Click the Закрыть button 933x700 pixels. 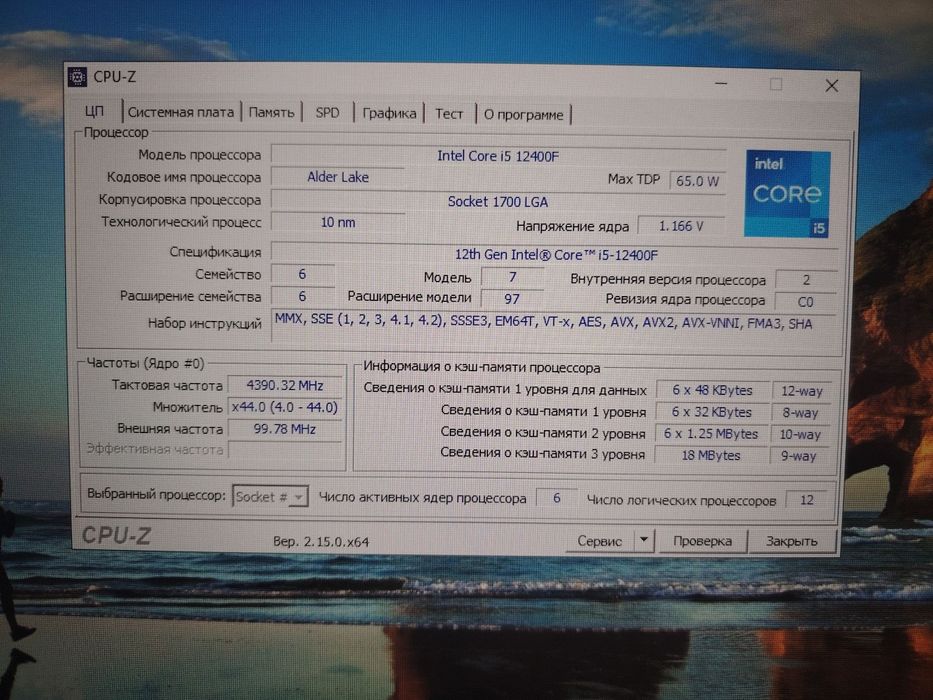click(x=791, y=540)
